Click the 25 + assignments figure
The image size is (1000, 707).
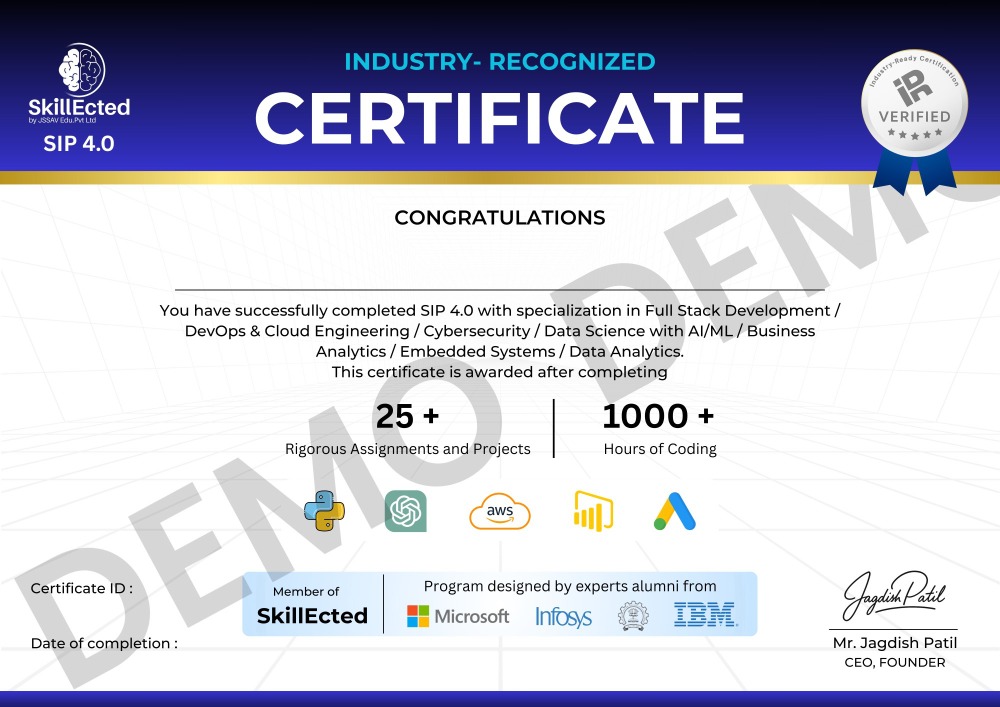(406, 416)
